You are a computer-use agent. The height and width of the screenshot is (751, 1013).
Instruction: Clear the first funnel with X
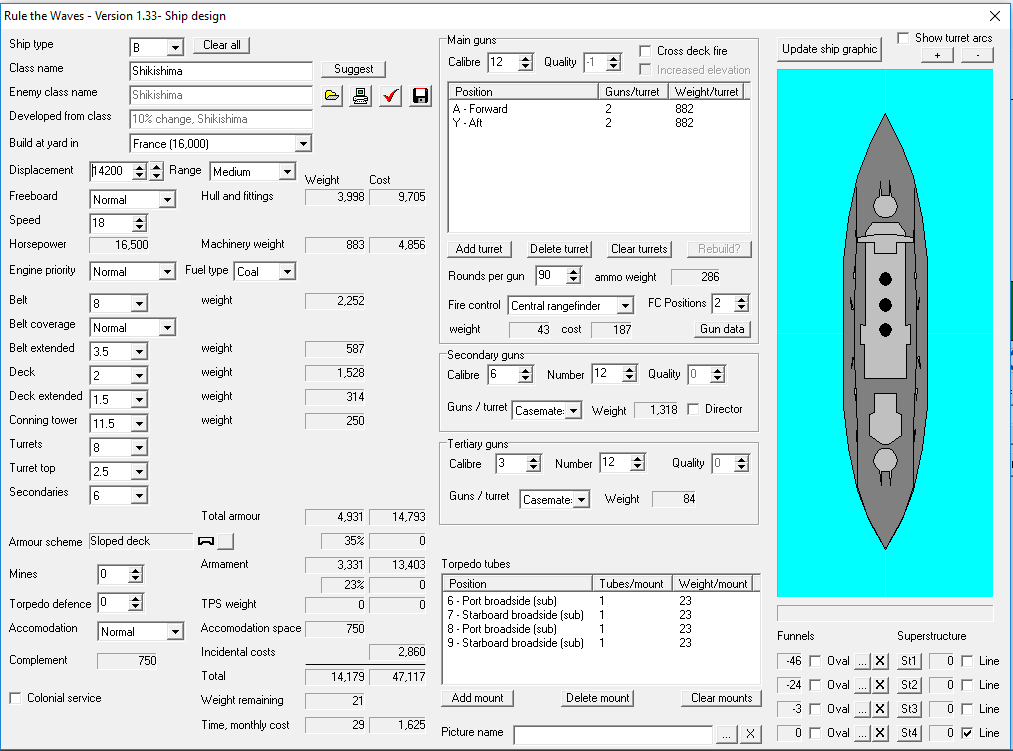(880, 661)
